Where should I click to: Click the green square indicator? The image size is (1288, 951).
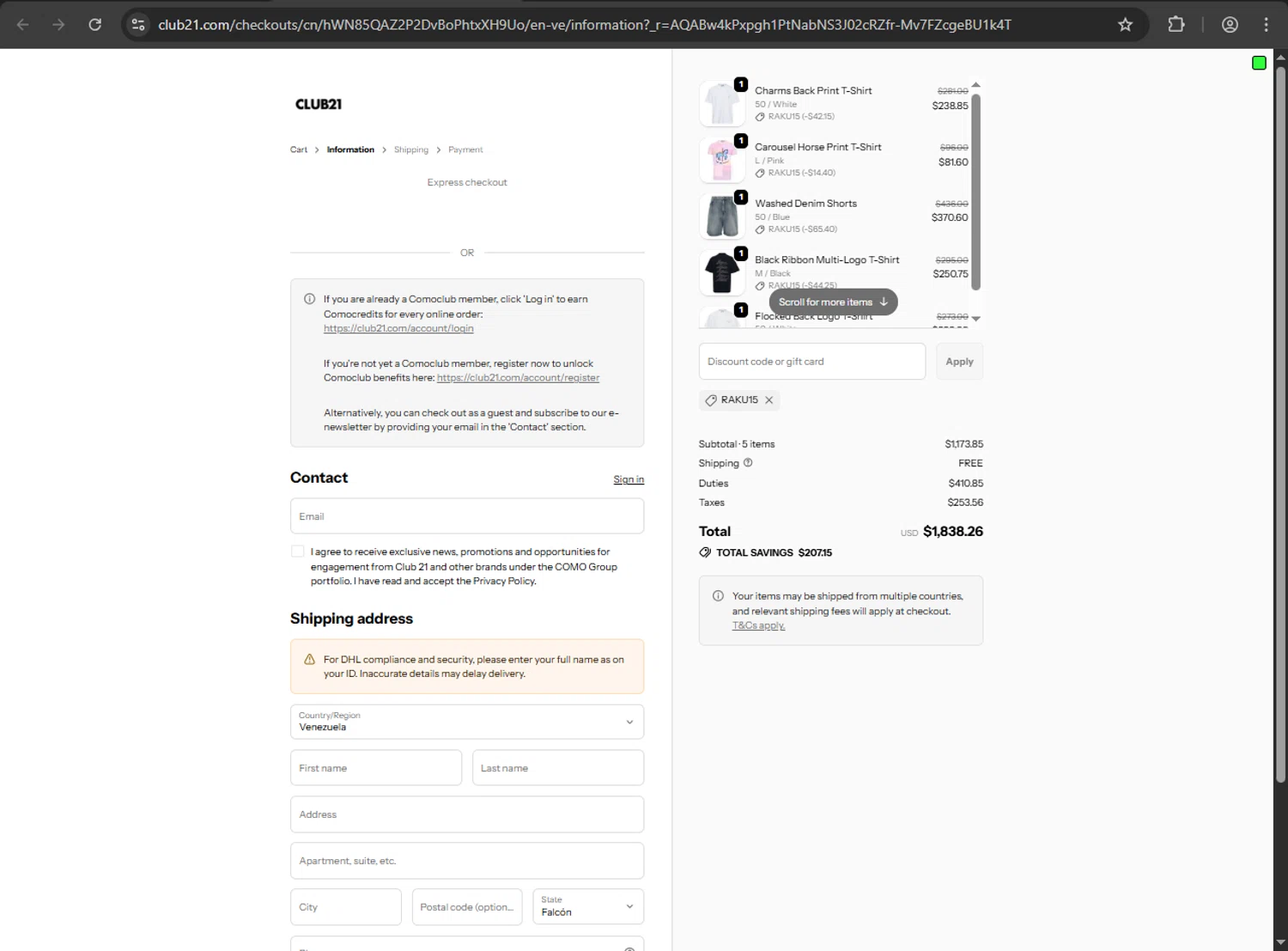pyautogui.click(x=1259, y=63)
